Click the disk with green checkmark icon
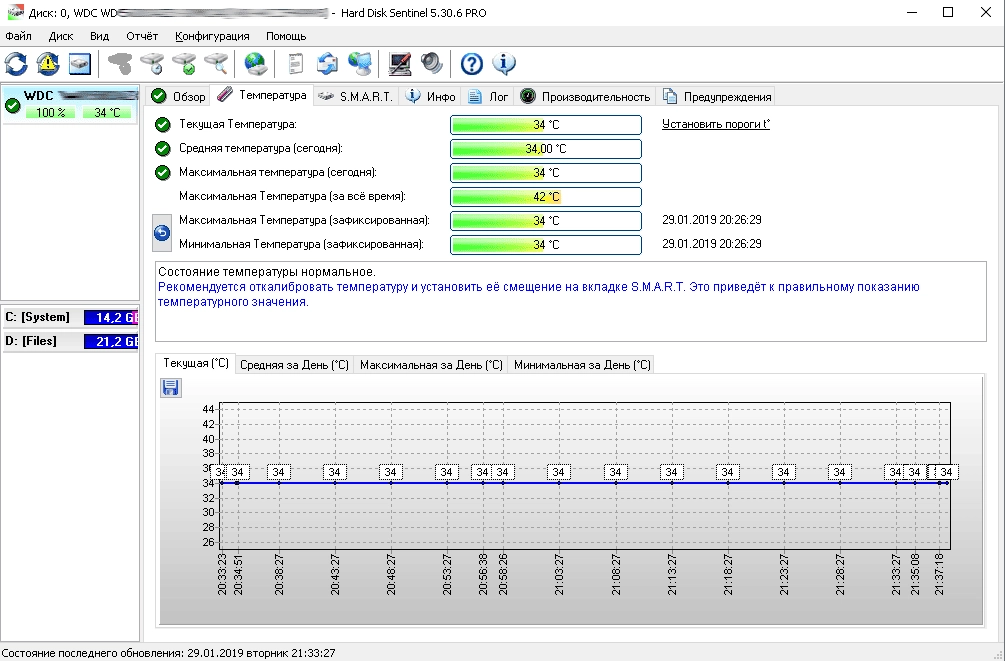The image size is (1005, 661). click(184, 63)
